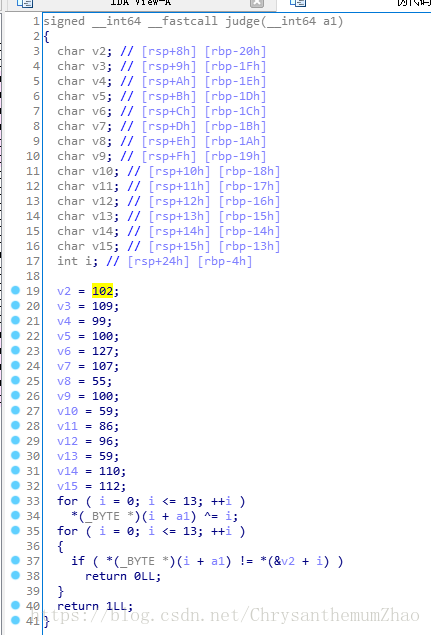The height and width of the screenshot is (635, 431).
Task: Toggle breakpoint dot at if statement line 37
Action: (x=15, y=560)
